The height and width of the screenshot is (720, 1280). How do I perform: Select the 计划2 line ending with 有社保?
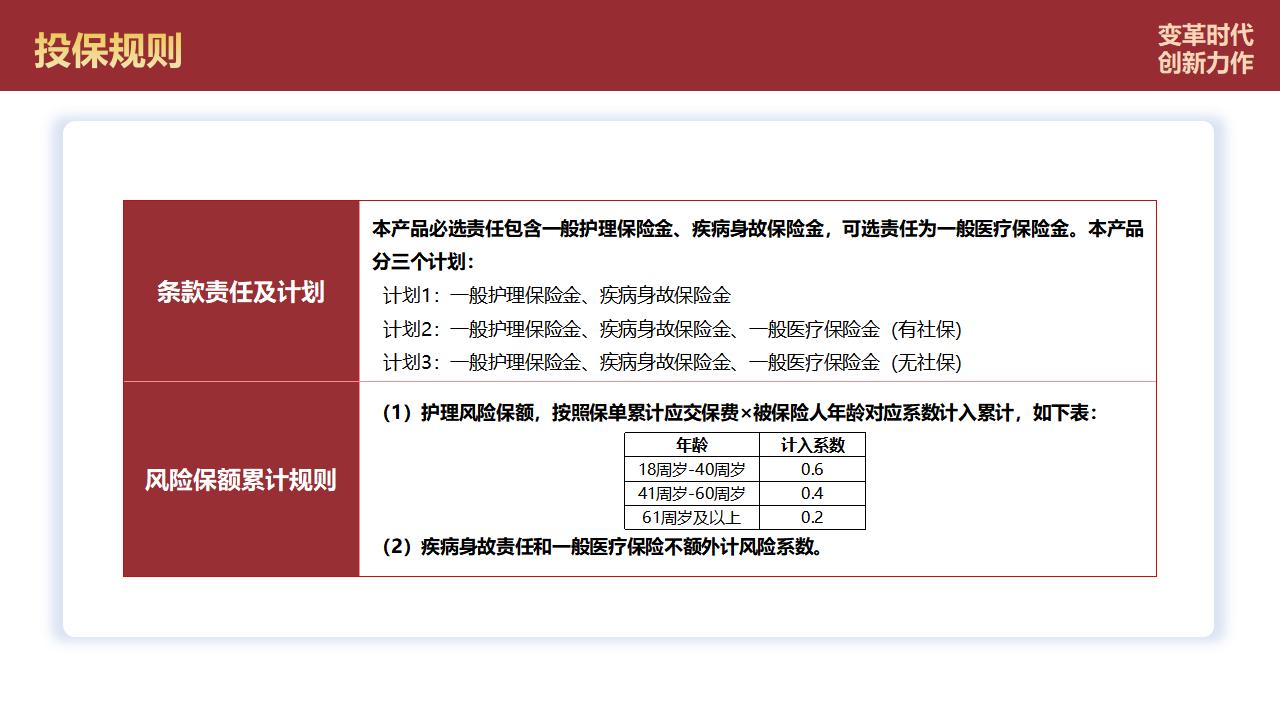pyautogui.click(x=671, y=330)
